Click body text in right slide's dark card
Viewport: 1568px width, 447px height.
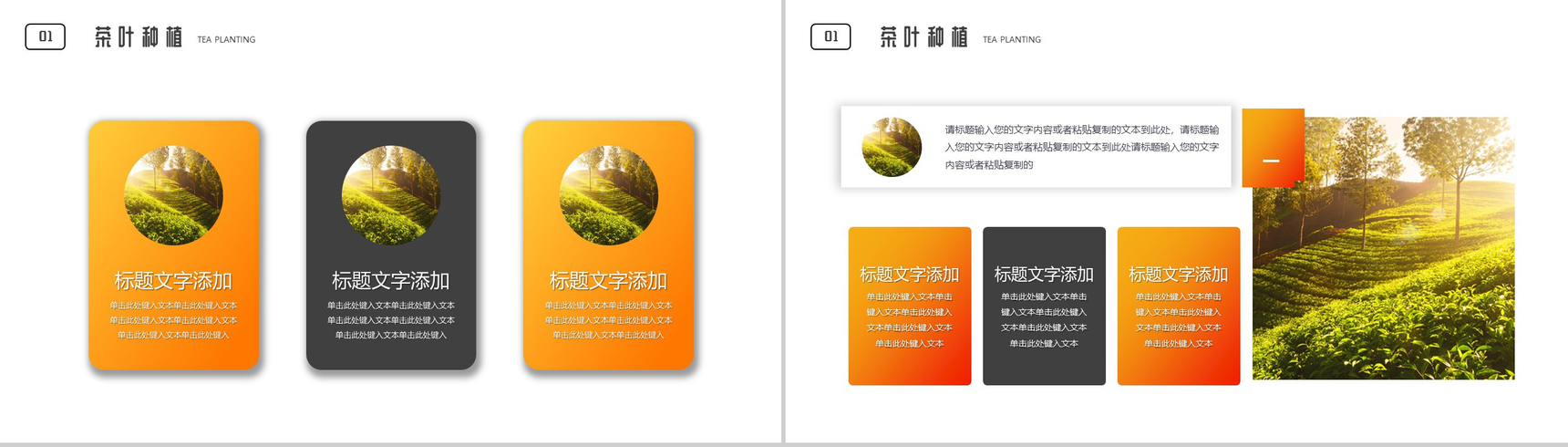click(x=1044, y=320)
